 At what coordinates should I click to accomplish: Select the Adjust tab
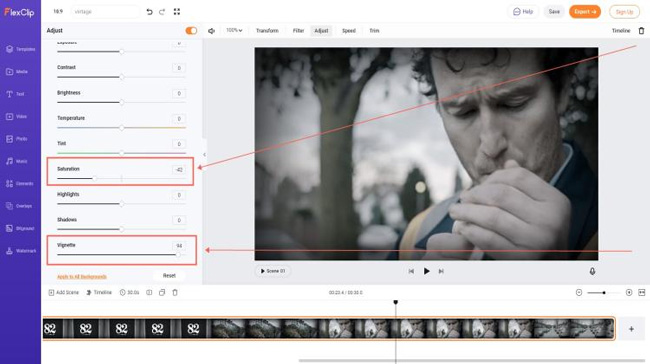tap(321, 31)
